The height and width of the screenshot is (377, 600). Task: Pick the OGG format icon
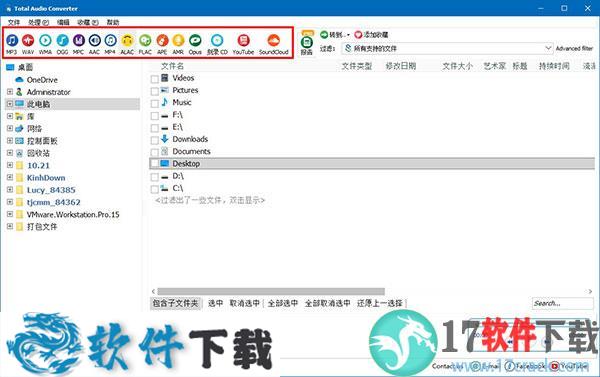click(x=62, y=40)
